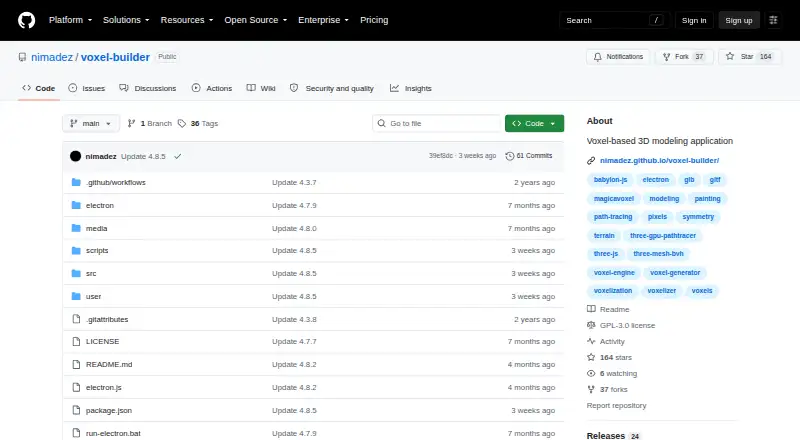Screen dimensions: 800x440
Task: View the 1 Branch link
Action: [149, 124]
